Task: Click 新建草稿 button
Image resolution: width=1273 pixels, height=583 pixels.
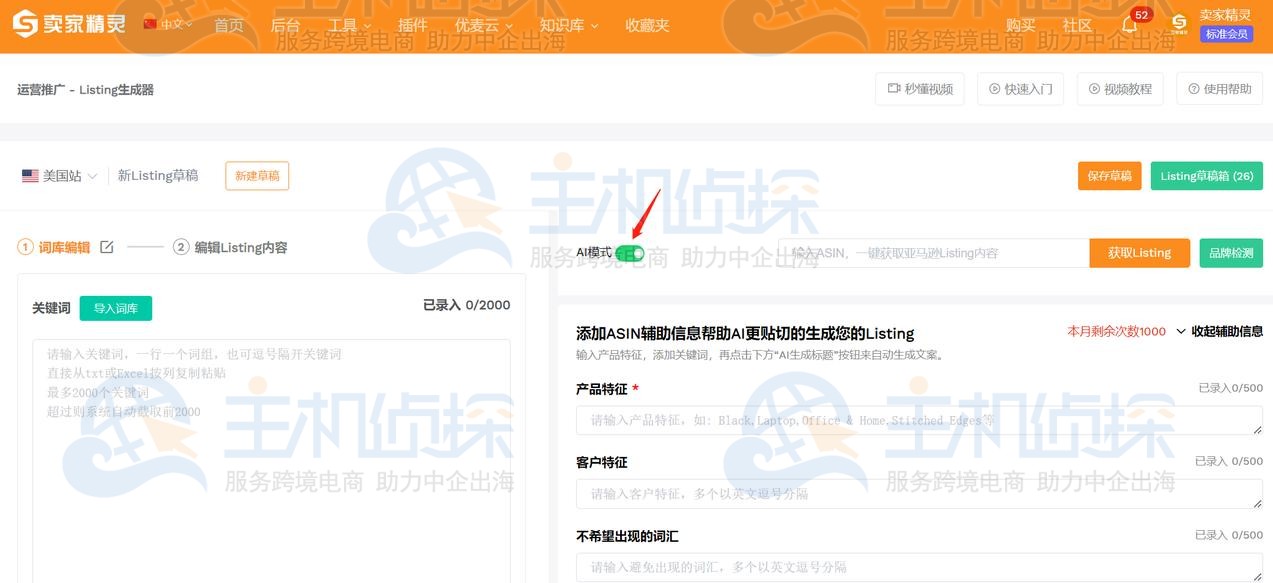Action: 257,176
